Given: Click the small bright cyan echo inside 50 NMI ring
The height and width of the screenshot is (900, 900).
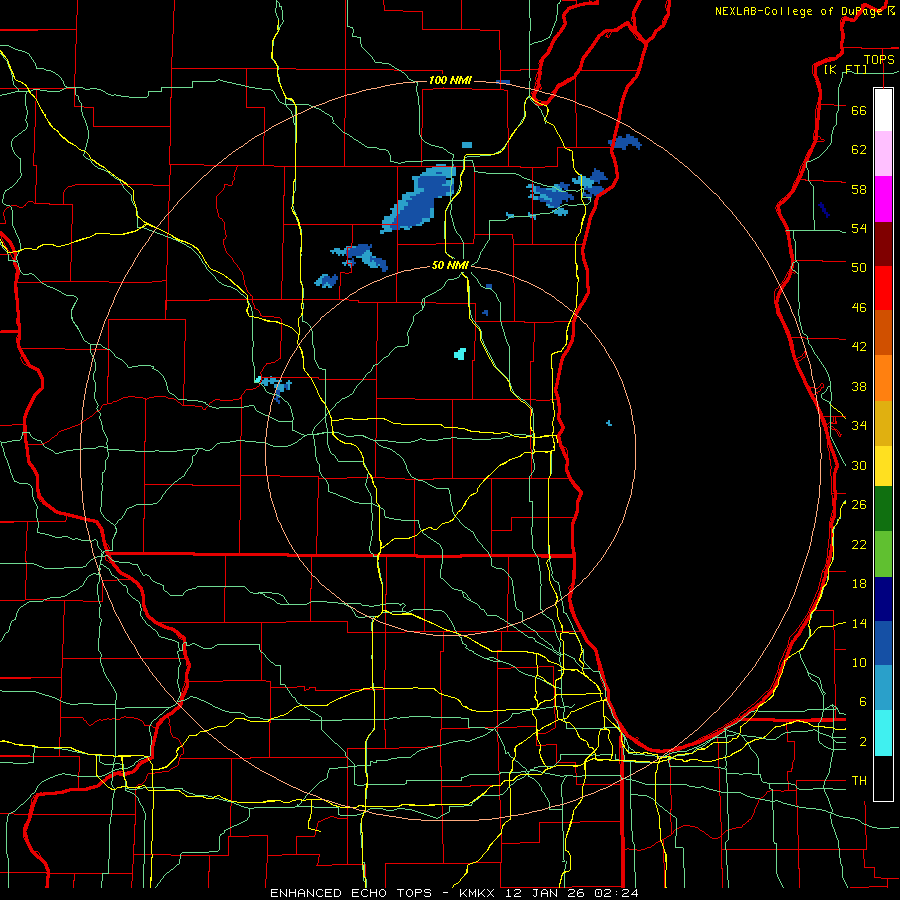Looking at the screenshot, I should (460, 354).
